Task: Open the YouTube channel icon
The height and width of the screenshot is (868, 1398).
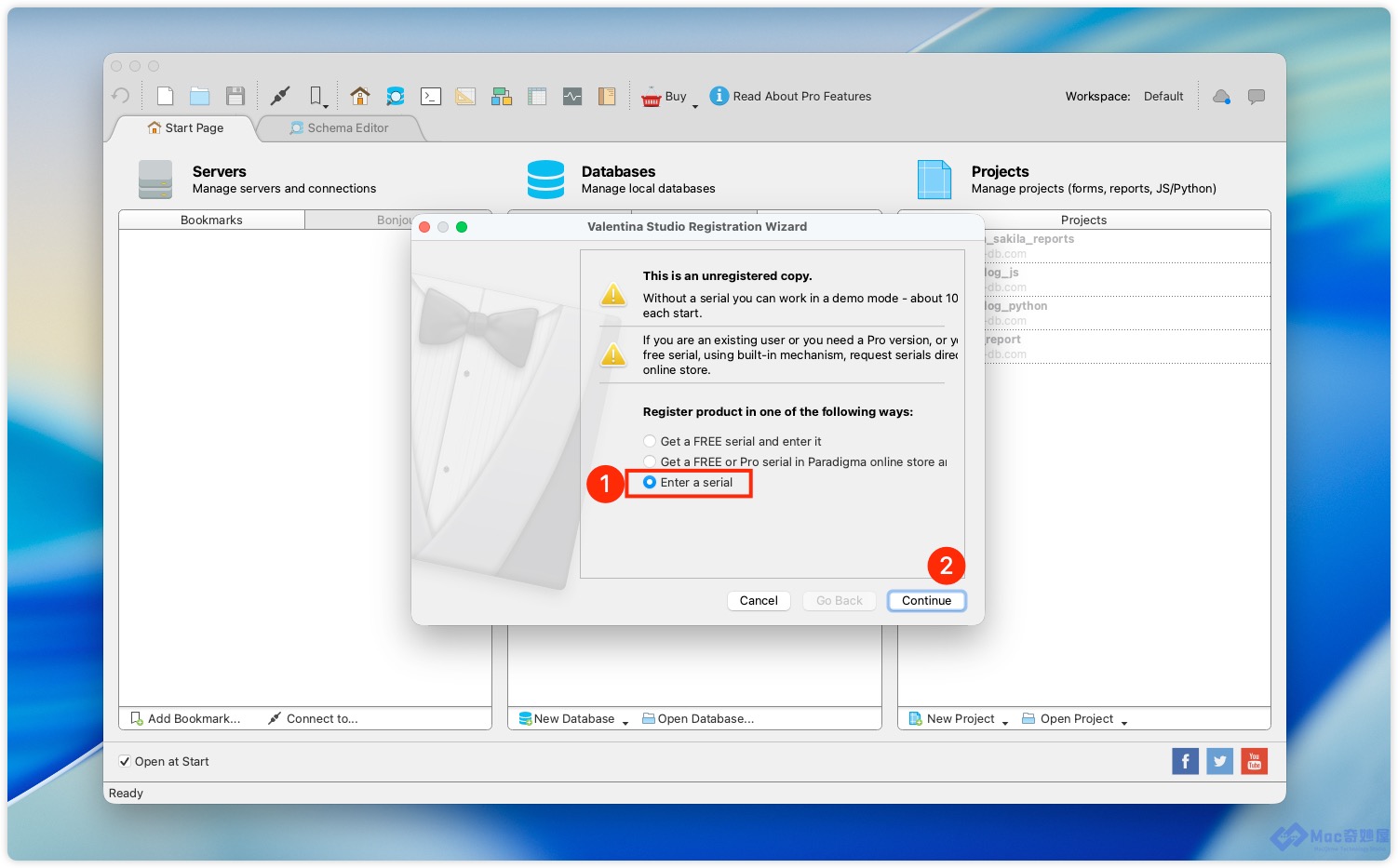Action: [x=1255, y=761]
